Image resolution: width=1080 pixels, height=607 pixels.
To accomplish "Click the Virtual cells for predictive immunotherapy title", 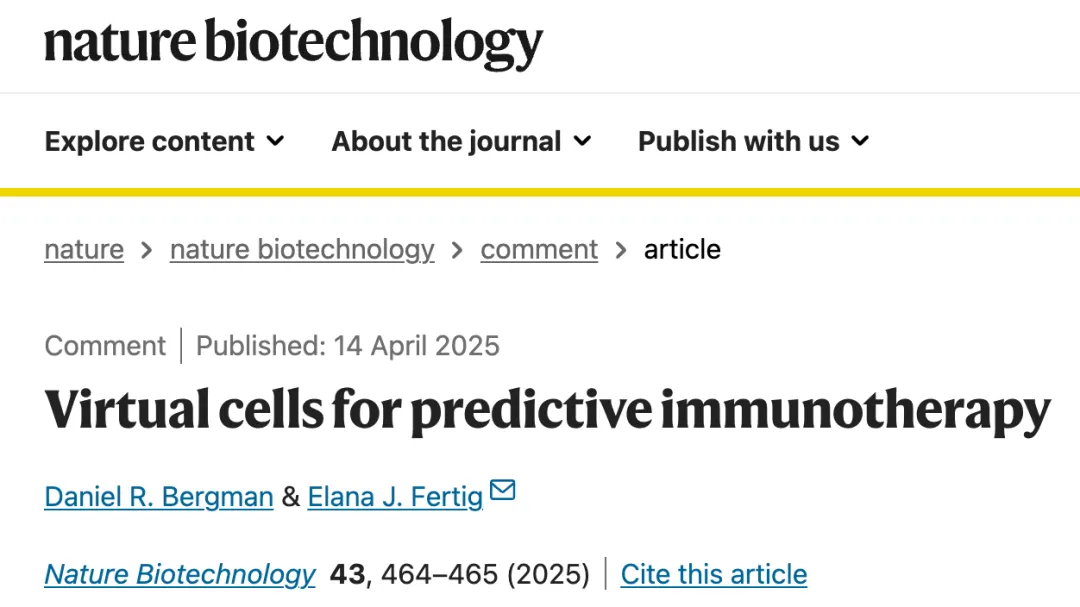I will pos(548,410).
